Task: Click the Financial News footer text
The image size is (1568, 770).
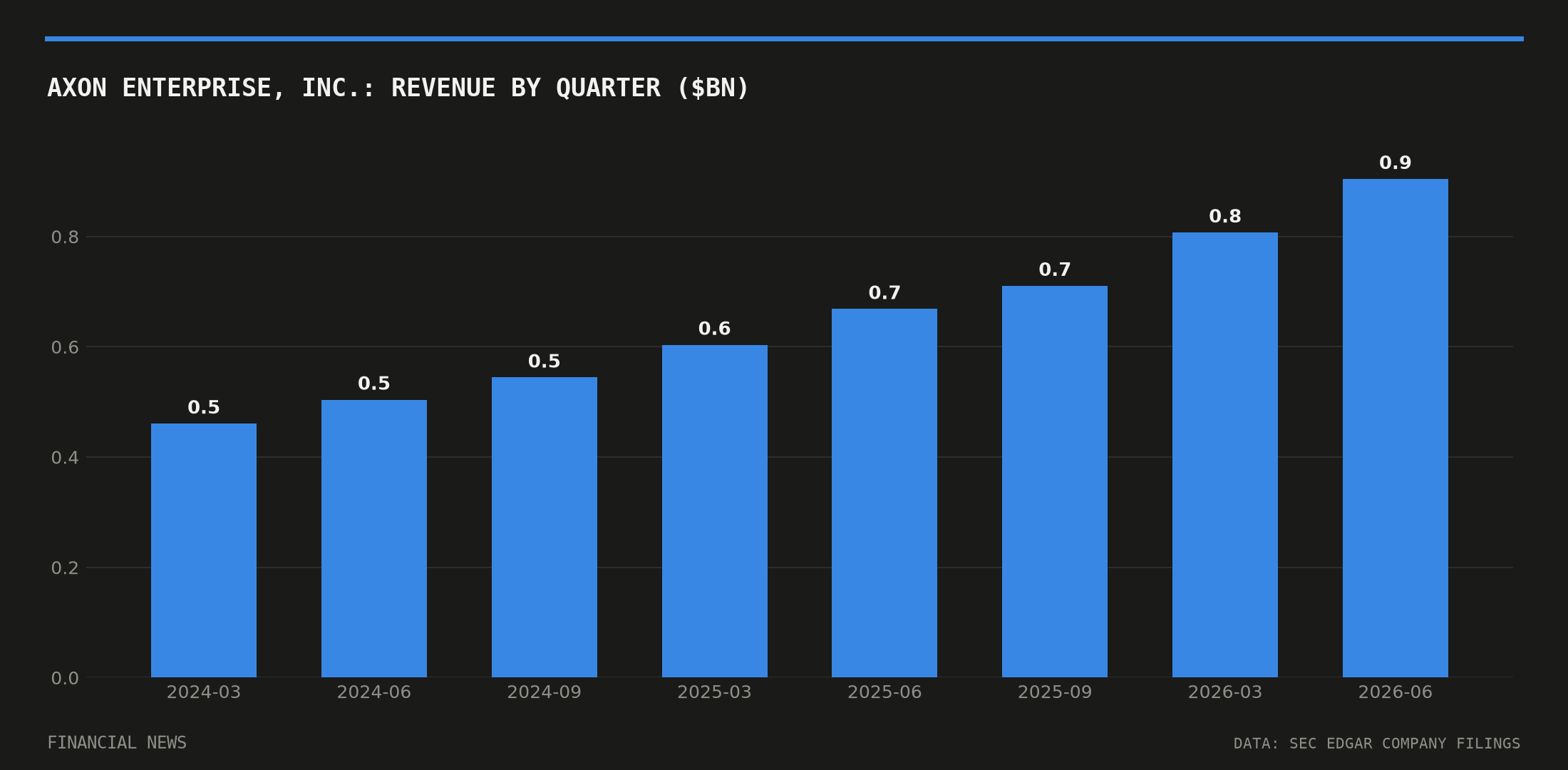Action: coord(117,743)
